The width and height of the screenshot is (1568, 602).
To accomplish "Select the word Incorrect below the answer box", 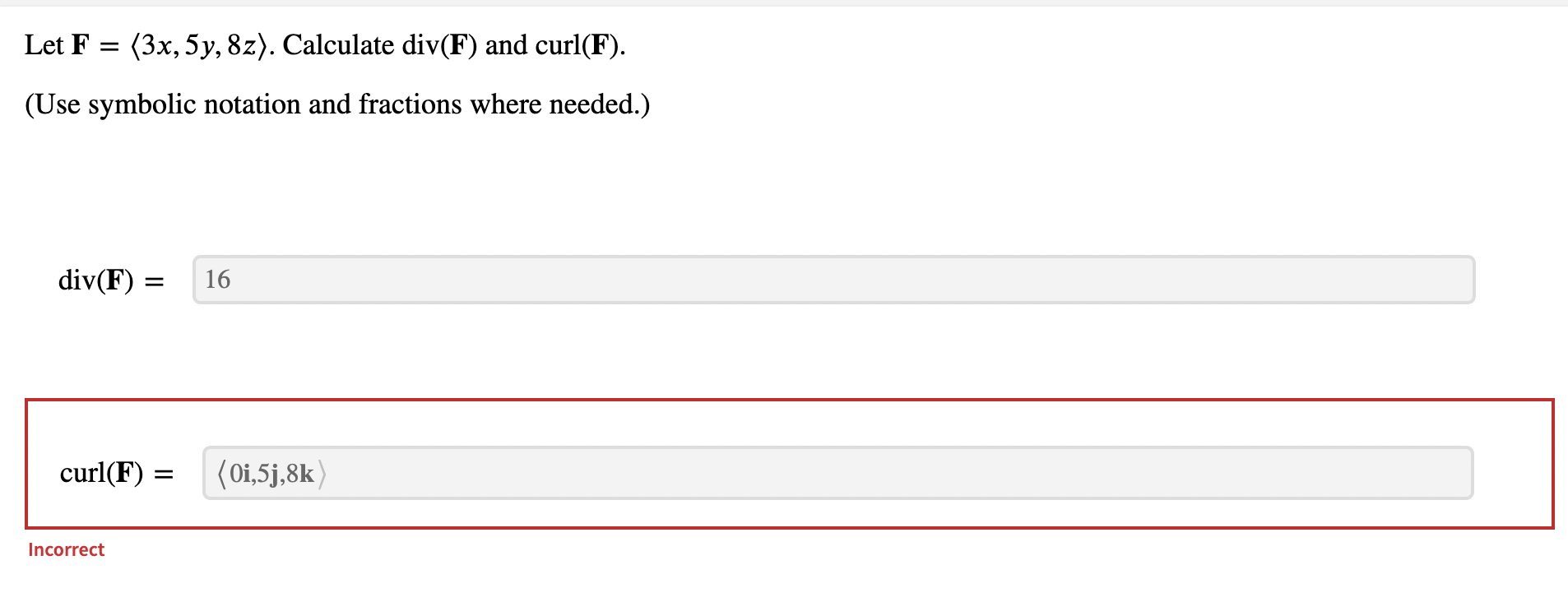I will click(66, 549).
